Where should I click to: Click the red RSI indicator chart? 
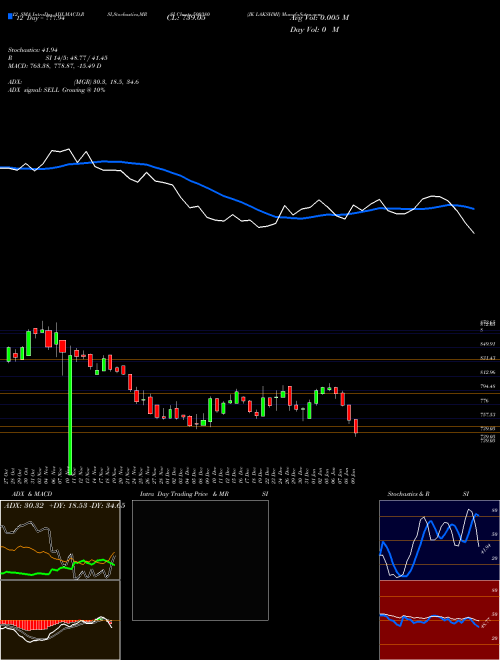click(x=439, y=620)
